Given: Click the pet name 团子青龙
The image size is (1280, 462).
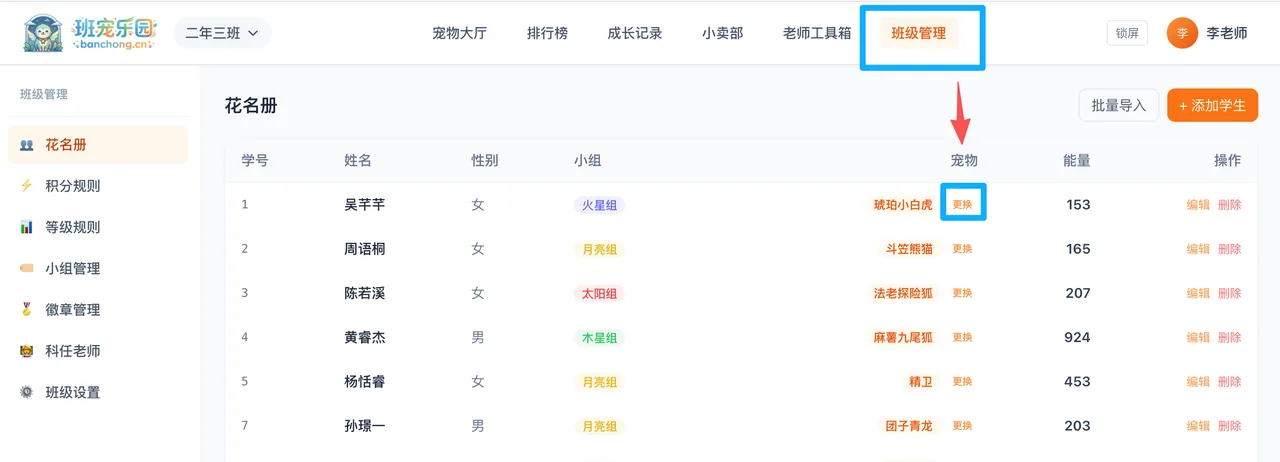Looking at the screenshot, I should click(909, 425).
